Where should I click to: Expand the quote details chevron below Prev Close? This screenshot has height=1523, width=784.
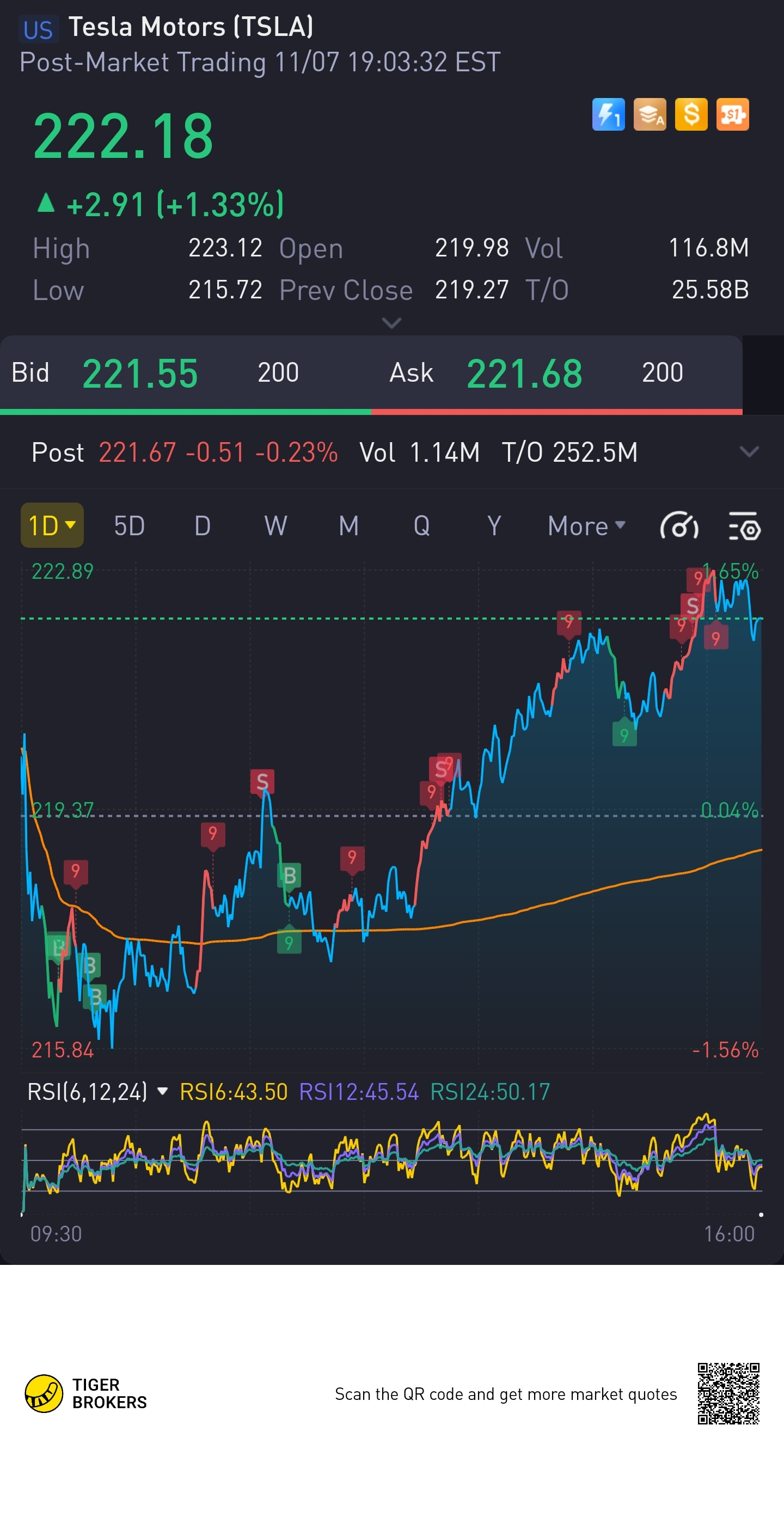[x=391, y=323]
